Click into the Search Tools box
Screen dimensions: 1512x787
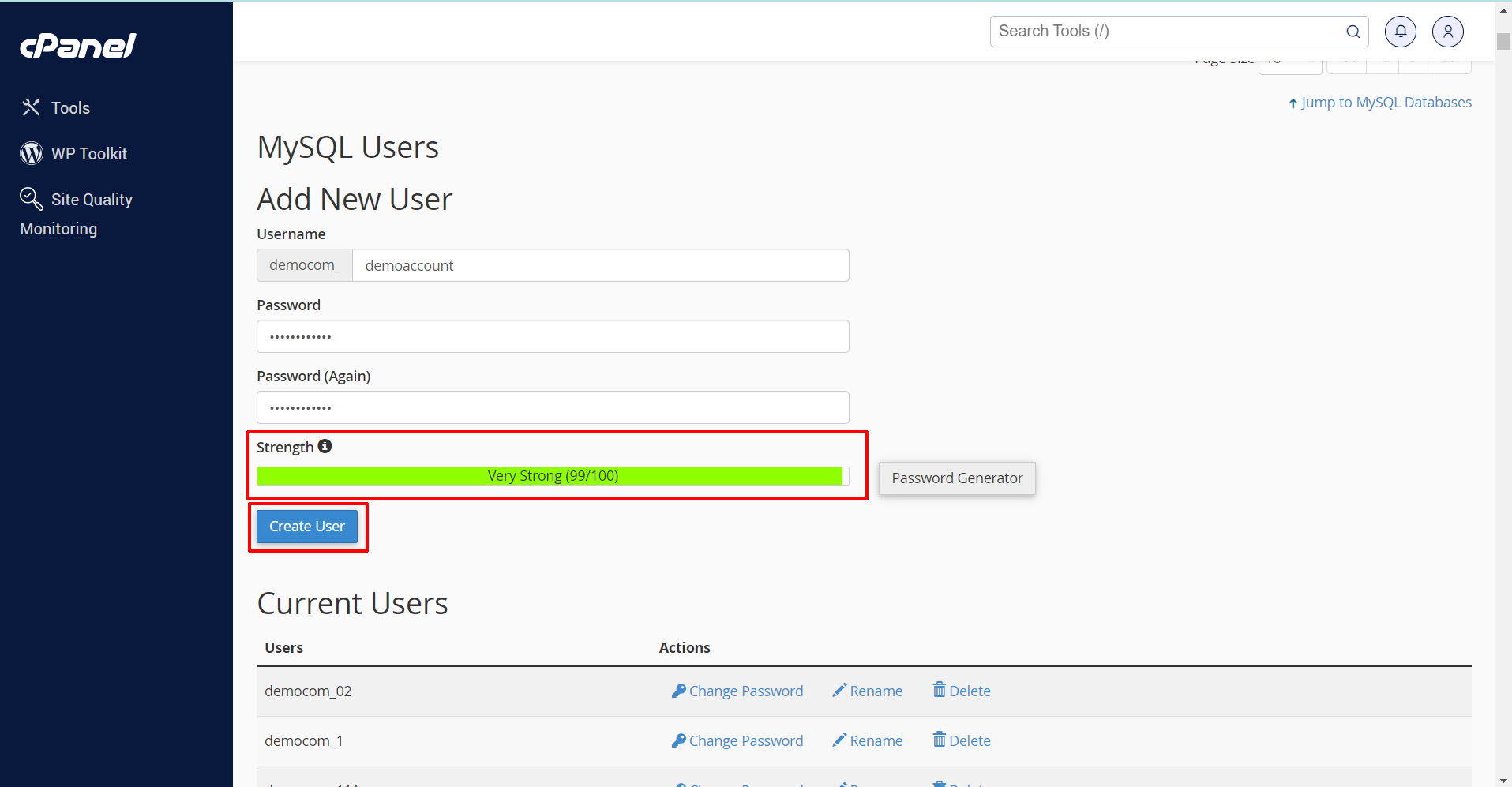click(x=1167, y=32)
